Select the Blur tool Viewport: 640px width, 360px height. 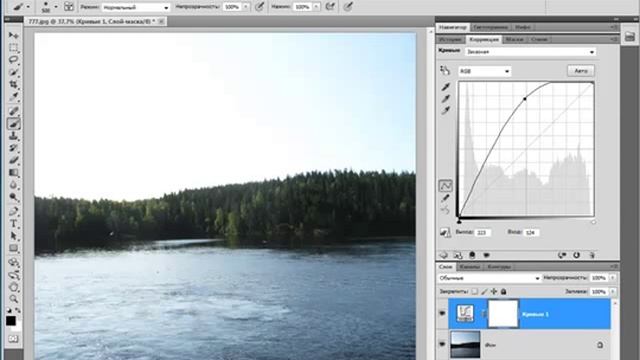pyautogui.click(x=13, y=185)
